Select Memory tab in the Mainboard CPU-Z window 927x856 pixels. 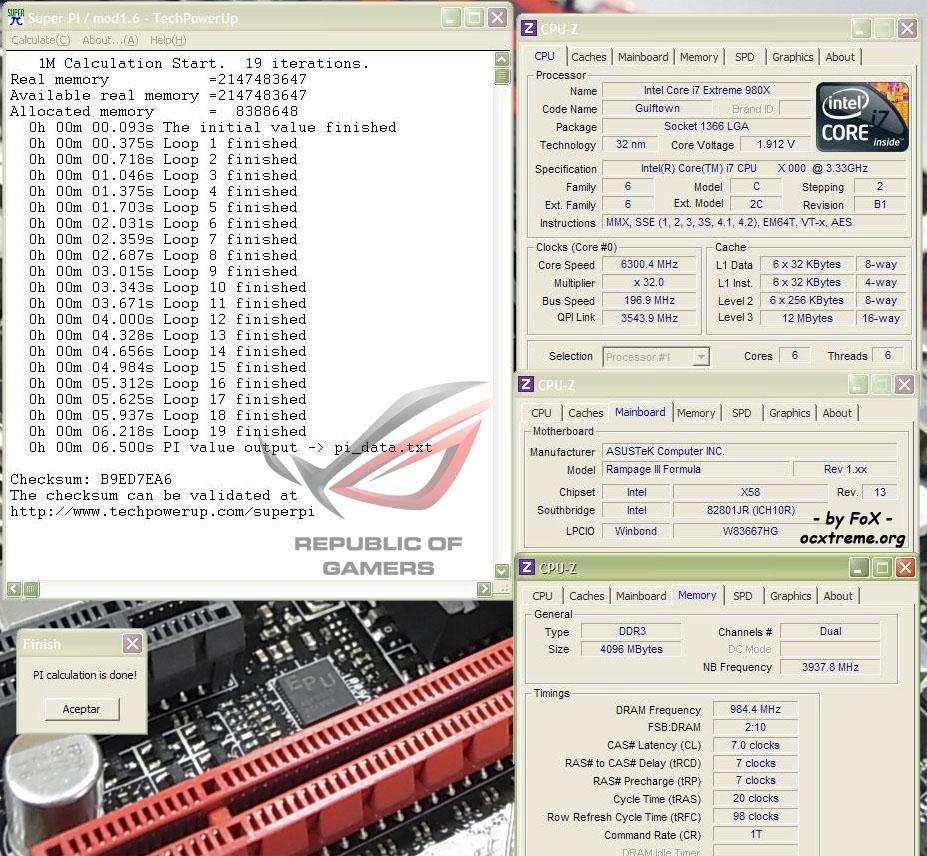[696, 413]
